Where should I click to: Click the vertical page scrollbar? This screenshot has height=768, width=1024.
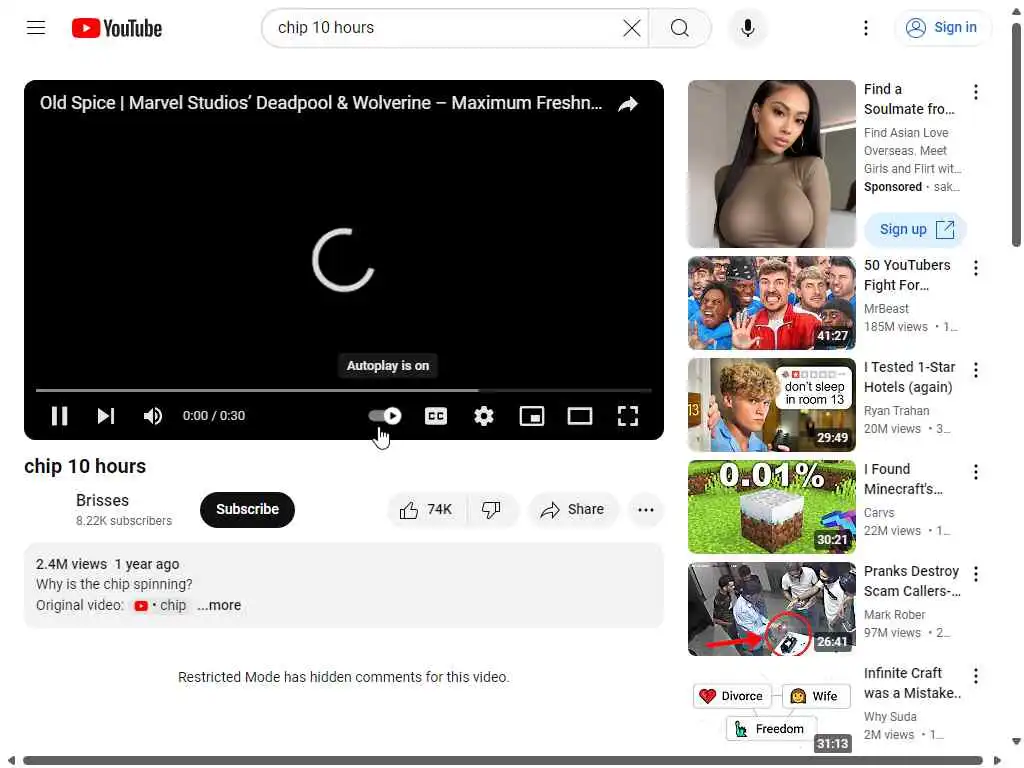pos(1016,136)
